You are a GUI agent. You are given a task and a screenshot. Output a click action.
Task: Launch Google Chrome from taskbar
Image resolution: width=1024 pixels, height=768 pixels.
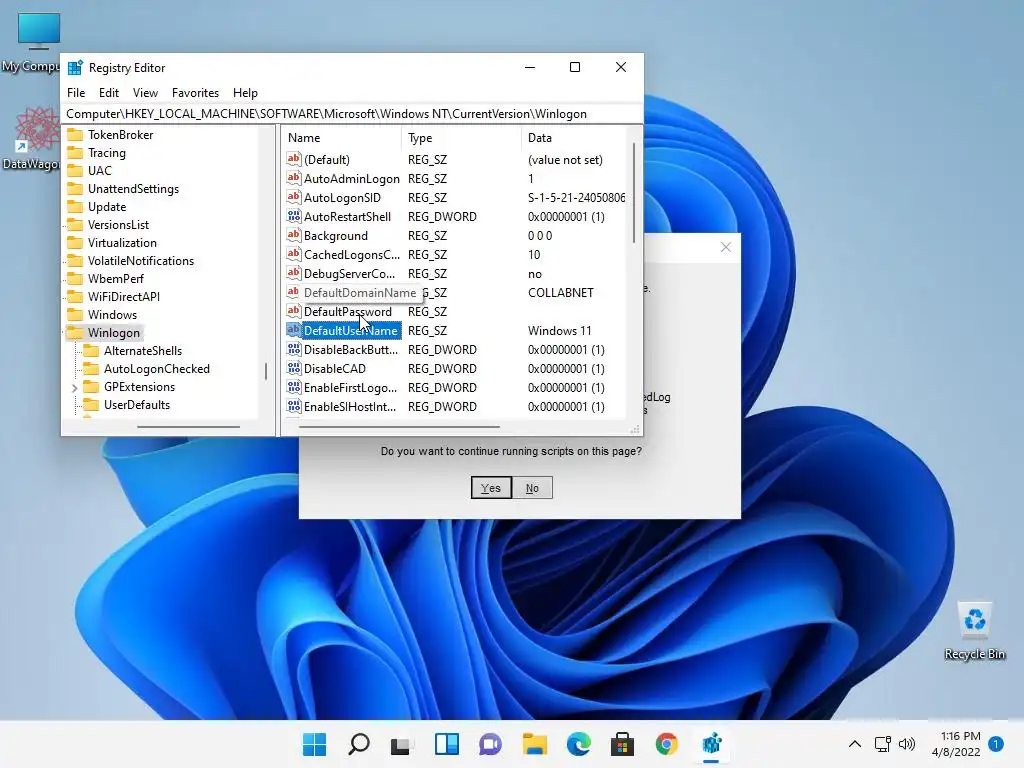(x=667, y=744)
